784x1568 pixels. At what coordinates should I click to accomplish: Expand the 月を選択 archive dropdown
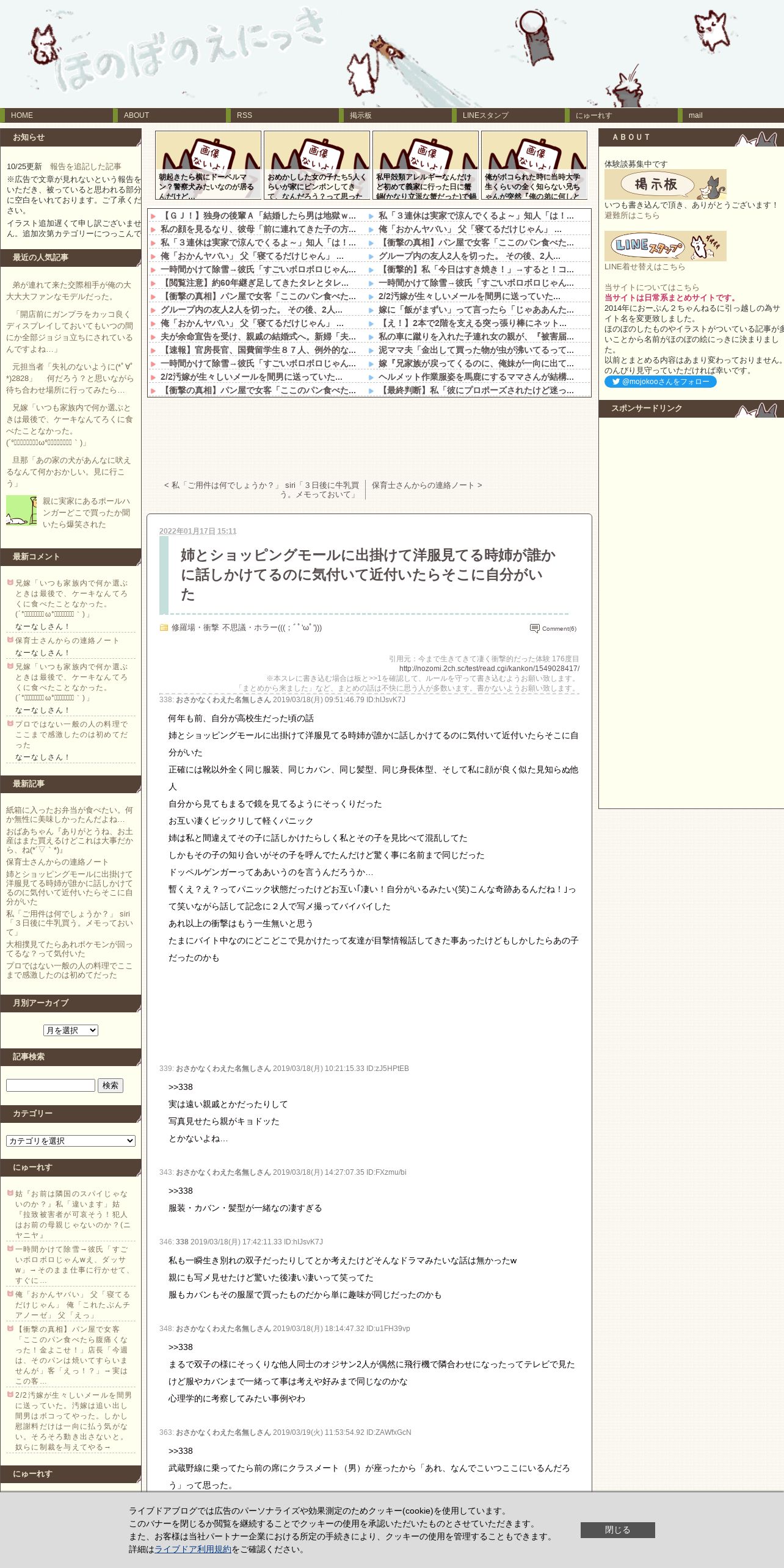(71, 1030)
